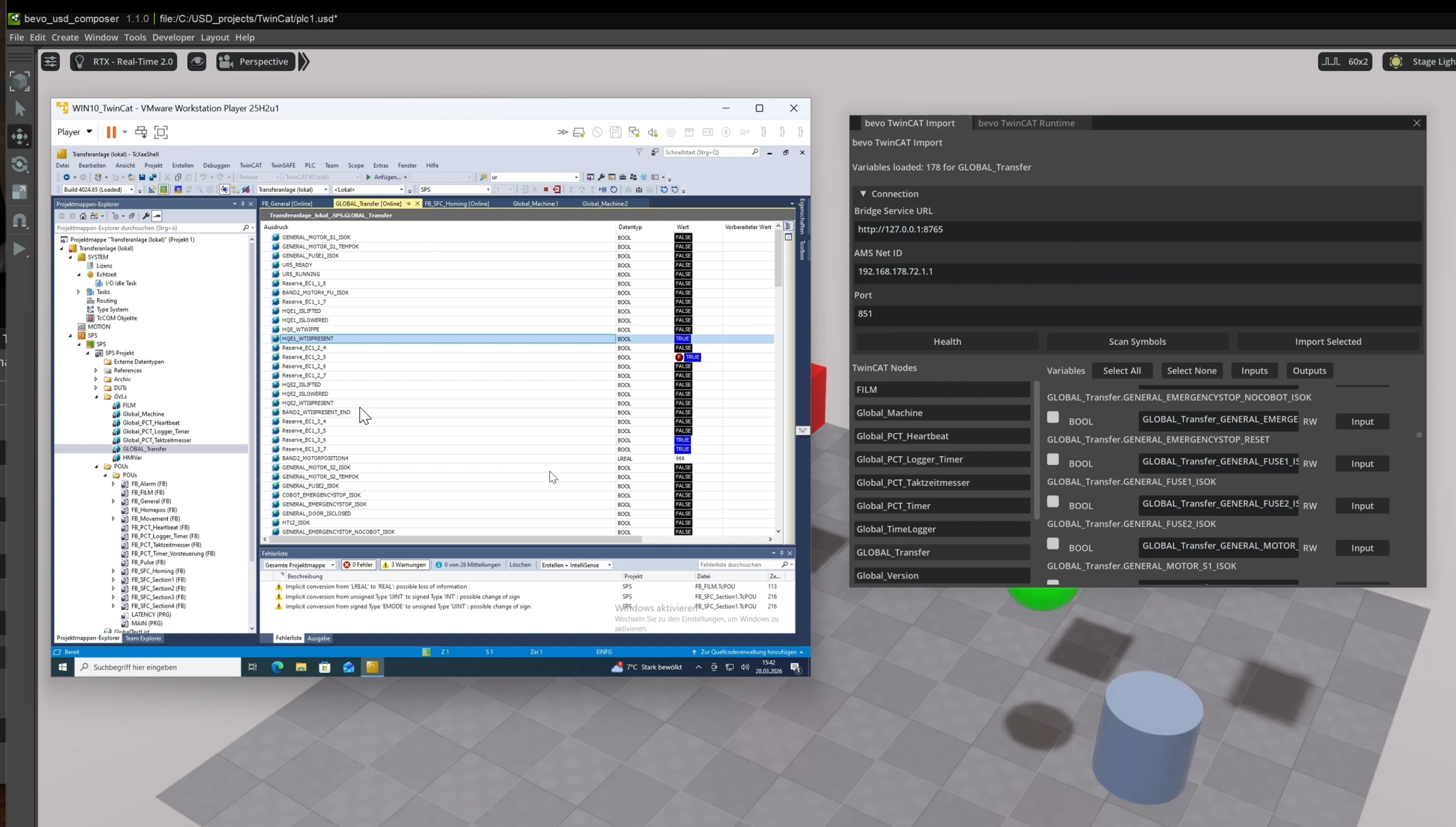Image resolution: width=1456 pixels, height=827 pixels.
Task: Toggle the 0 Fehler error filter
Action: pyautogui.click(x=358, y=565)
